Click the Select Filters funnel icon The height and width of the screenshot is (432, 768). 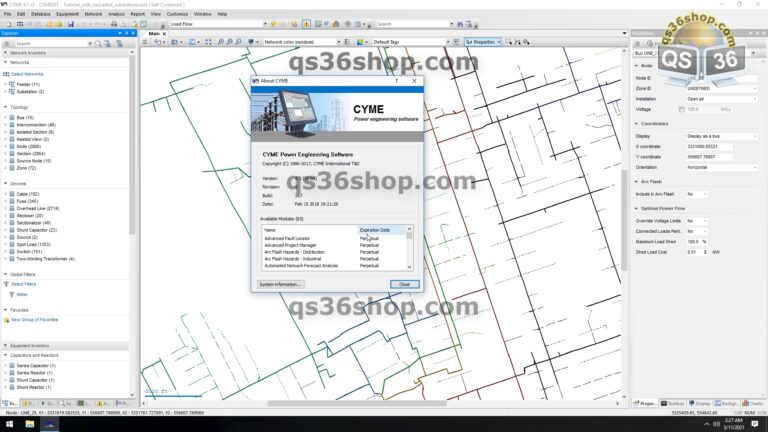click(x=6, y=284)
